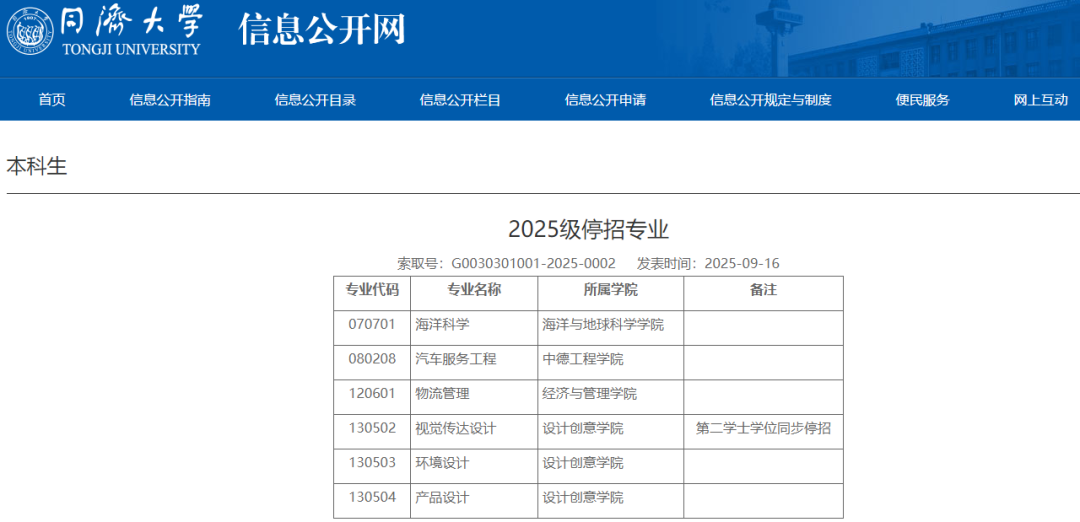Click the 2025级停招专业 page title
1080x522 pixels.
(x=588, y=229)
